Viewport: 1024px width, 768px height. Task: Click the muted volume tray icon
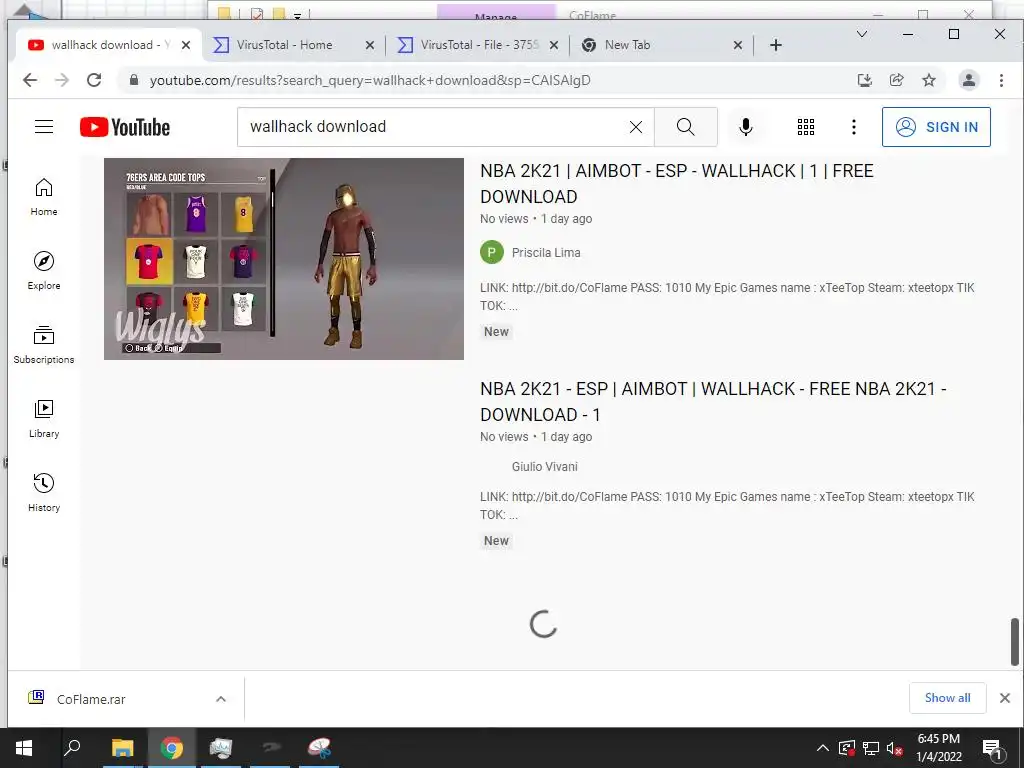coord(895,748)
